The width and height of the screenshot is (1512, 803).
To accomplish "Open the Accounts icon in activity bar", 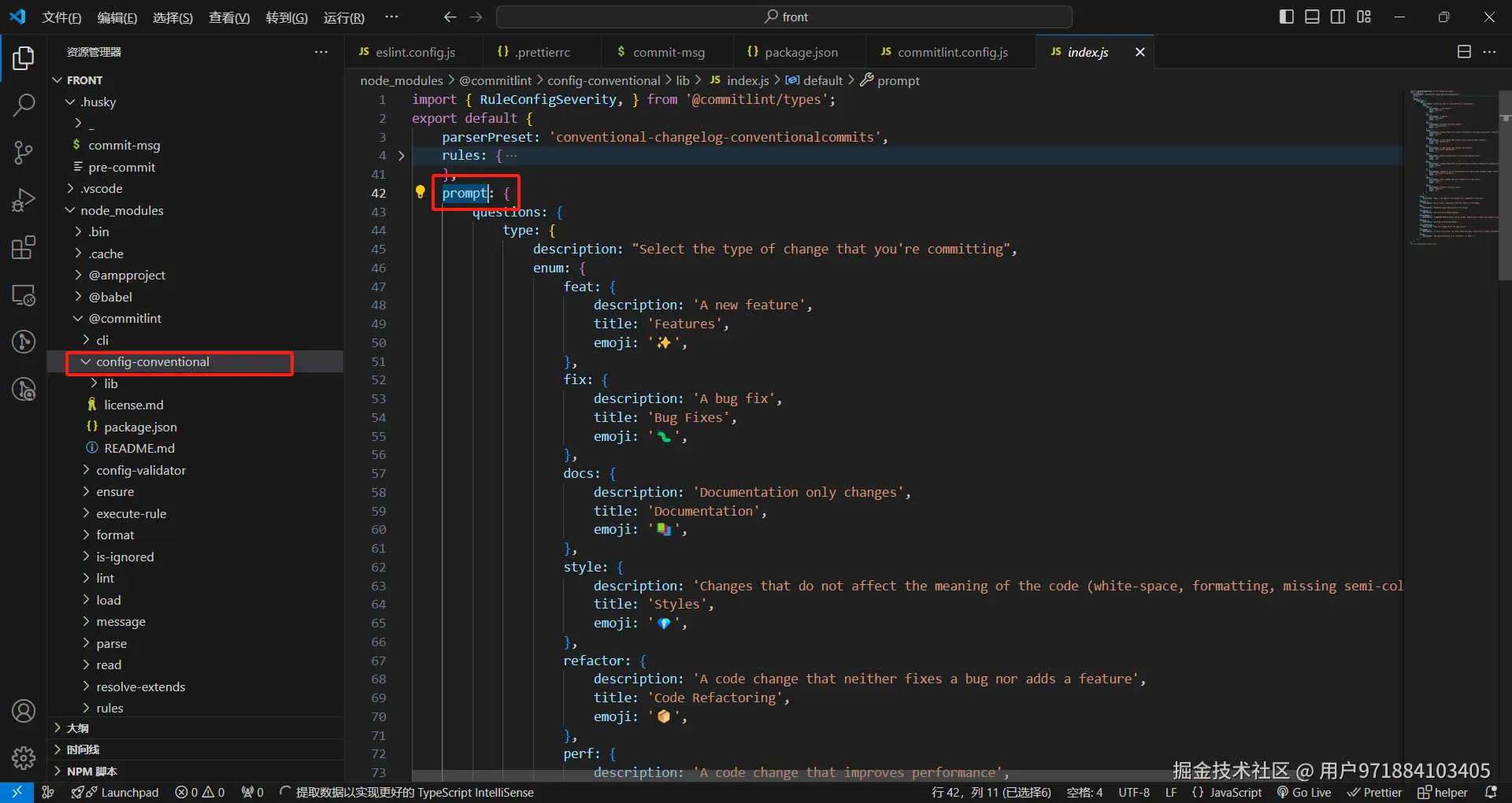I will 24,711.
